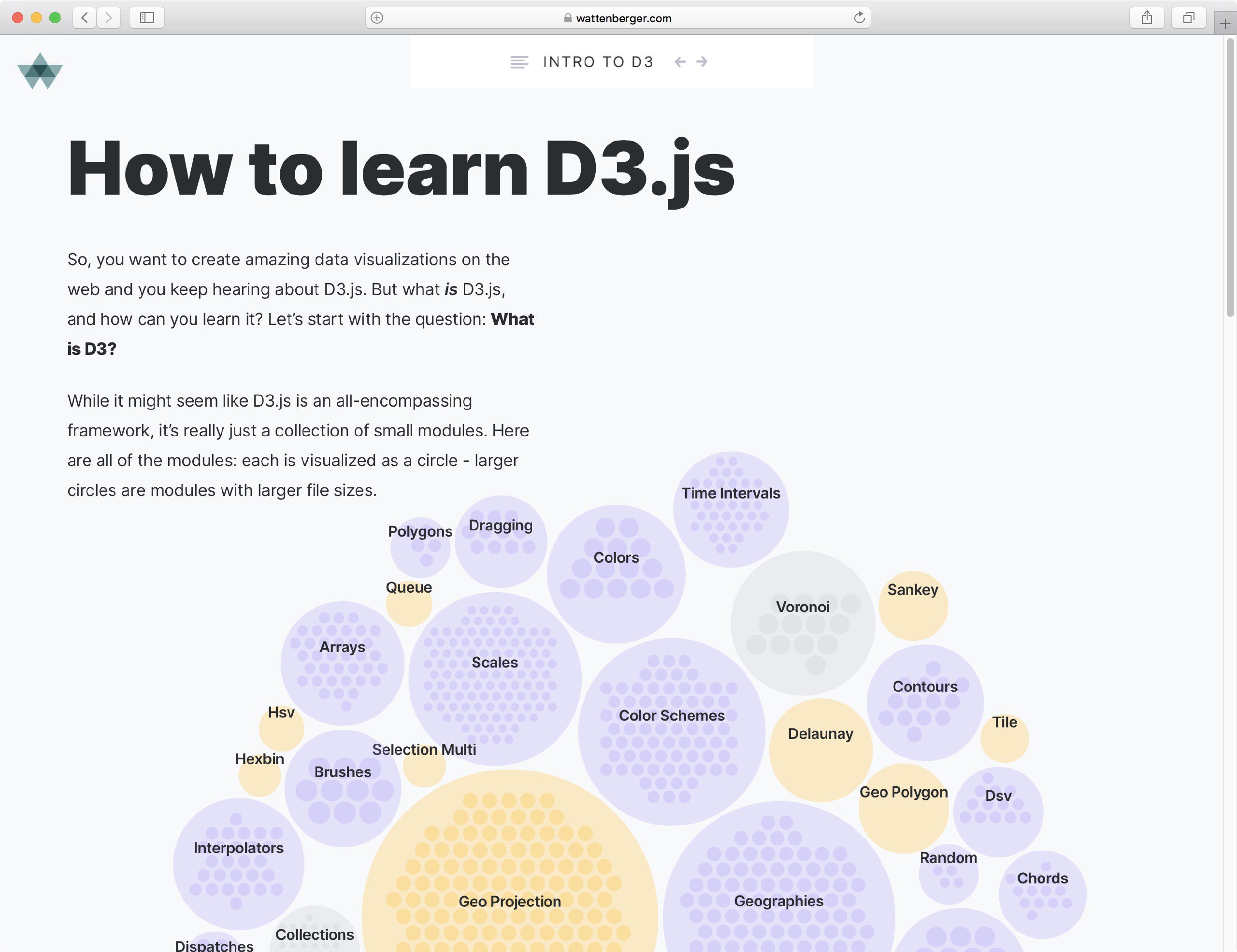Select the Contours module circle
This screenshot has height=952, width=1237.
[x=925, y=702]
